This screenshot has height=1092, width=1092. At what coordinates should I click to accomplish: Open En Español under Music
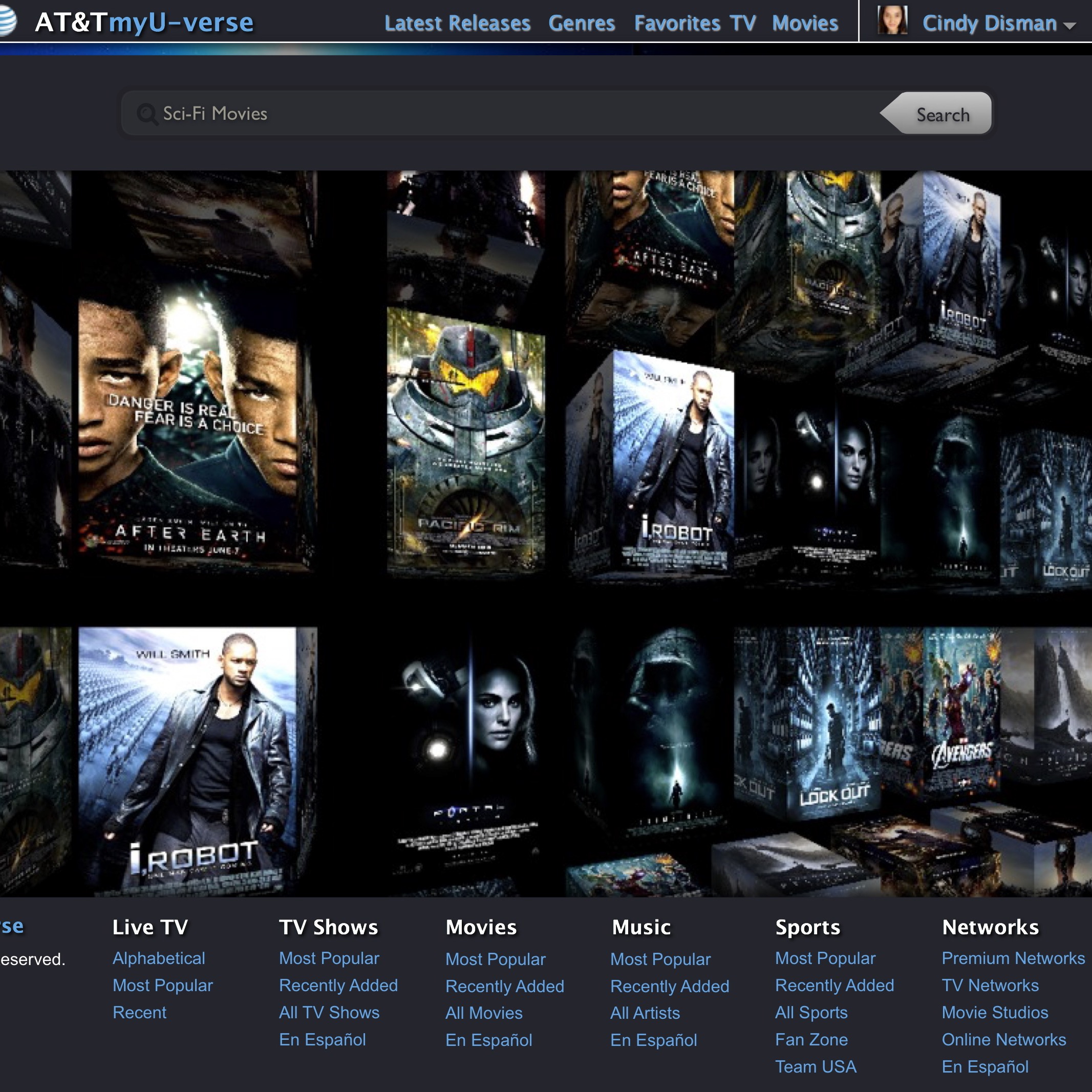654,1040
